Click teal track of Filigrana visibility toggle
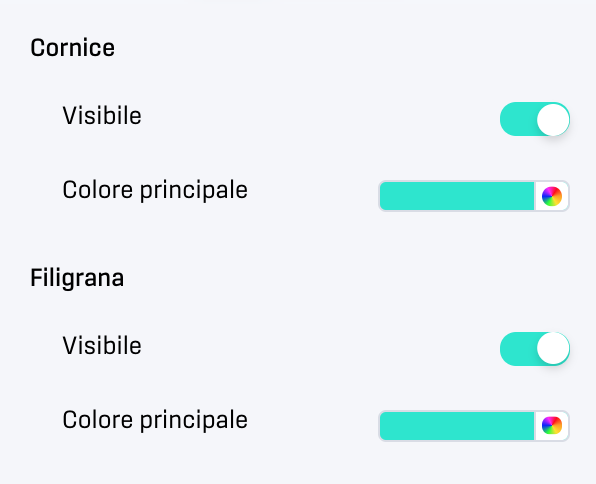 pos(518,349)
